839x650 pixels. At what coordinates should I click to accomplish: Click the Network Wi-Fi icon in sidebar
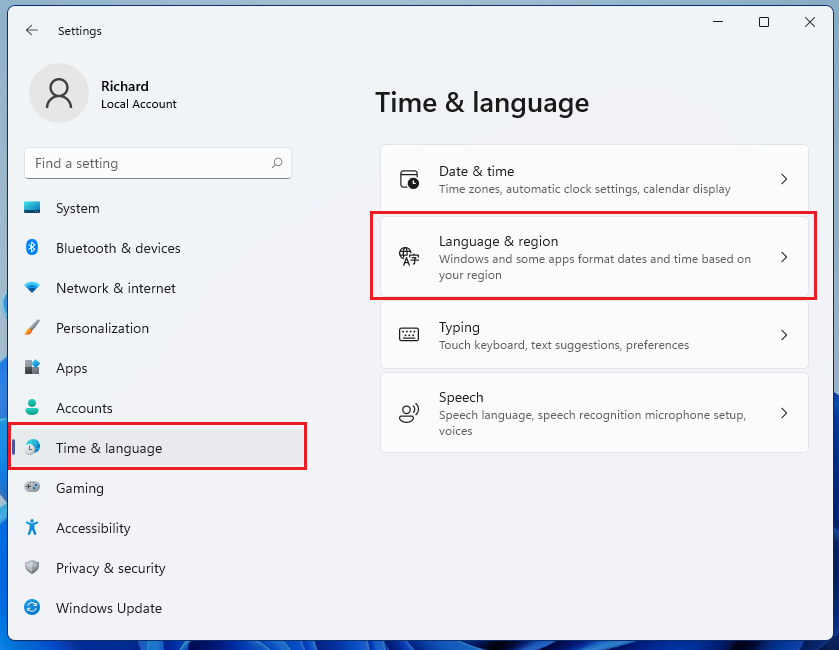[x=32, y=288]
